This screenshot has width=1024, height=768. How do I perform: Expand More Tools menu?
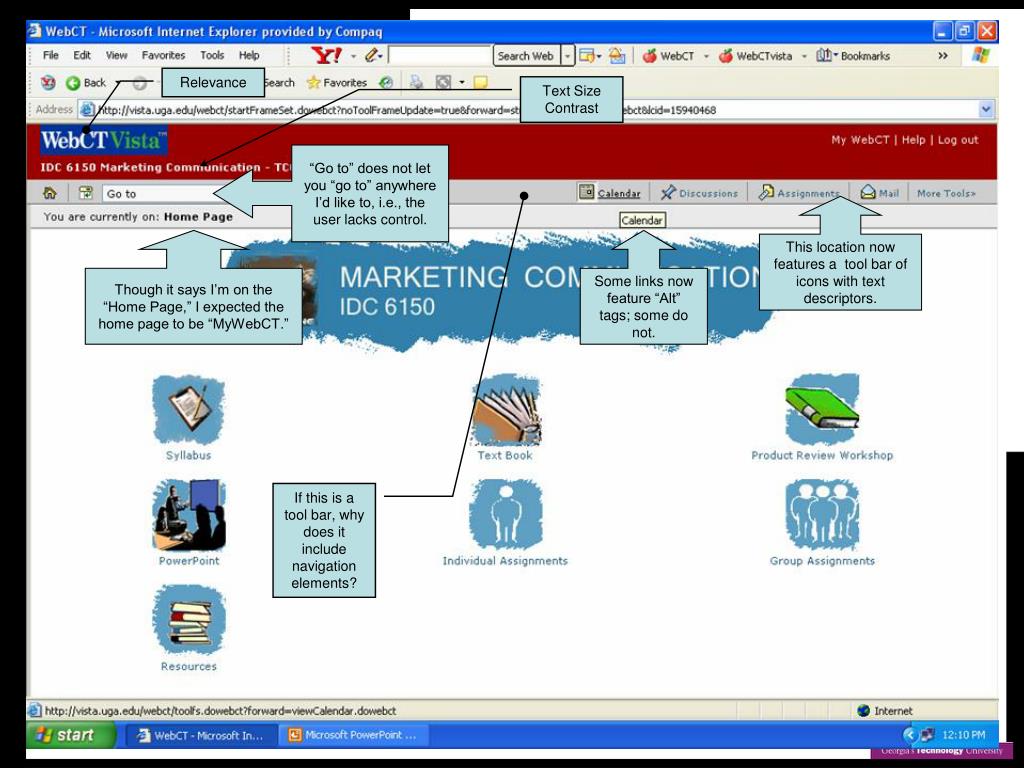pyautogui.click(x=946, y=193)
